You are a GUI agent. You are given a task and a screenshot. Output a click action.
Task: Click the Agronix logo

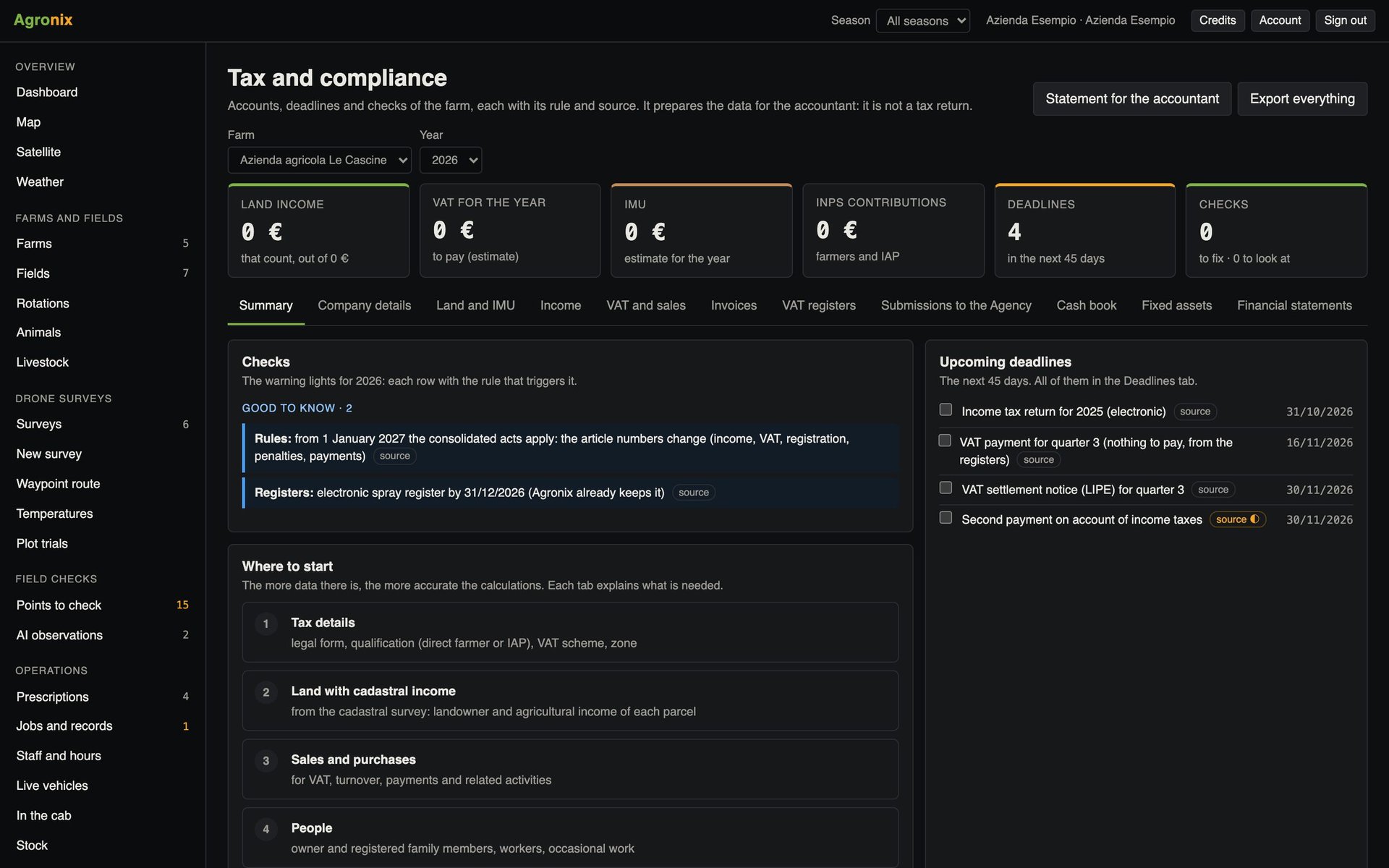pyautogui.click(x=43, y=20)
